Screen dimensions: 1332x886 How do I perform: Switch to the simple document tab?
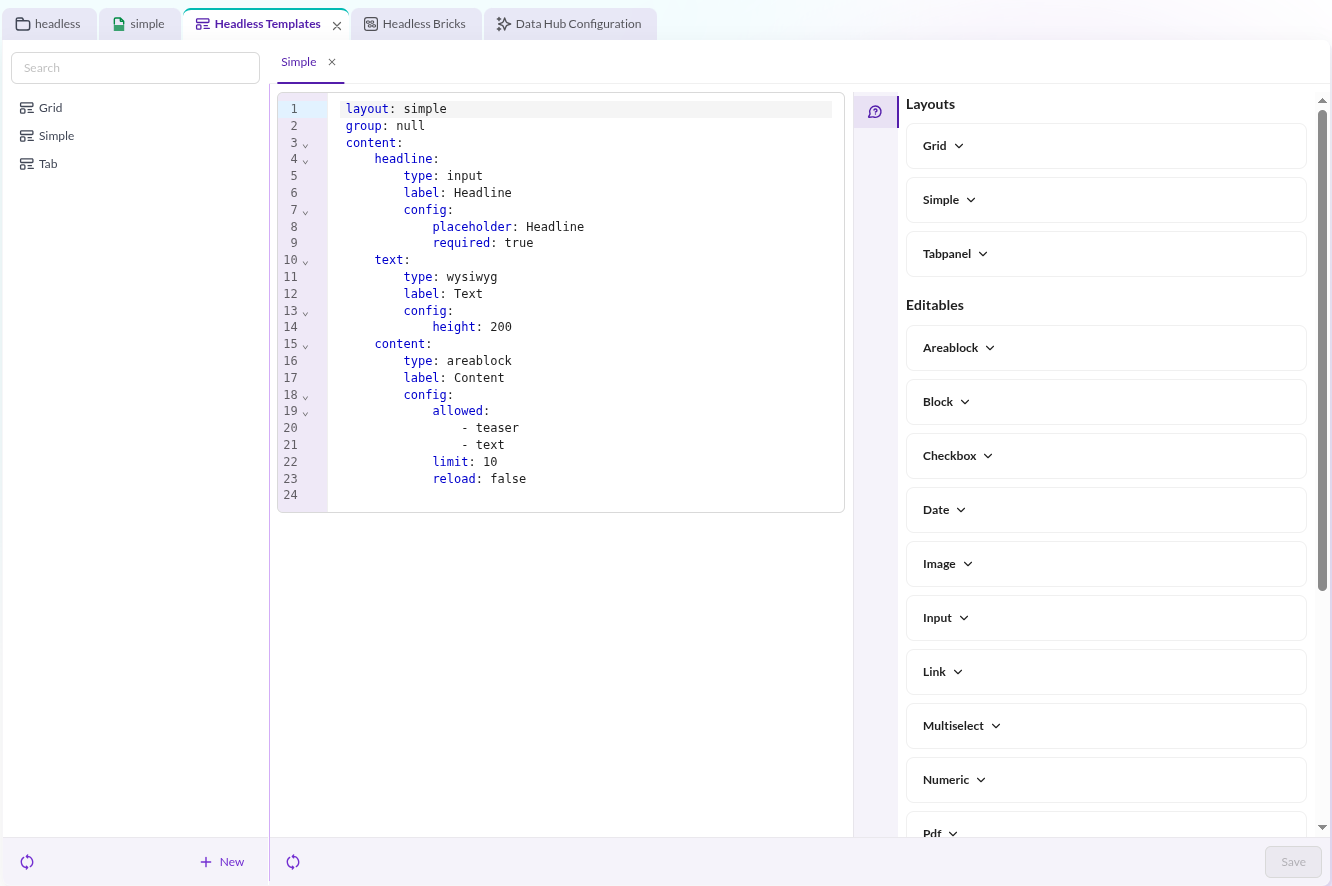[x=139, y=24]
